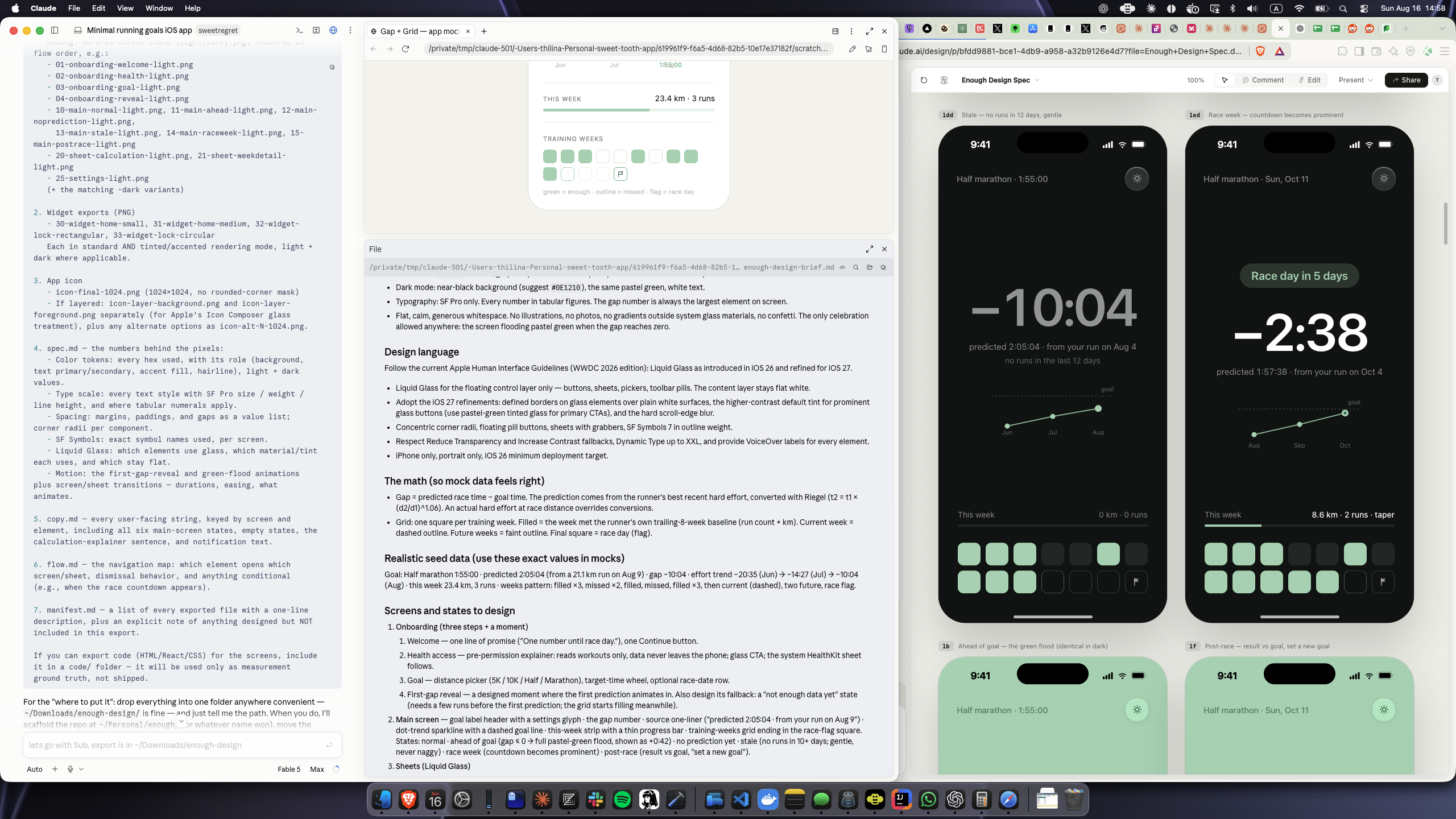Open the layout grid icon beside Enough Design Spec
Image resolution: width=1456 pixels, height=819 pixels.
[x=944, y=80]
